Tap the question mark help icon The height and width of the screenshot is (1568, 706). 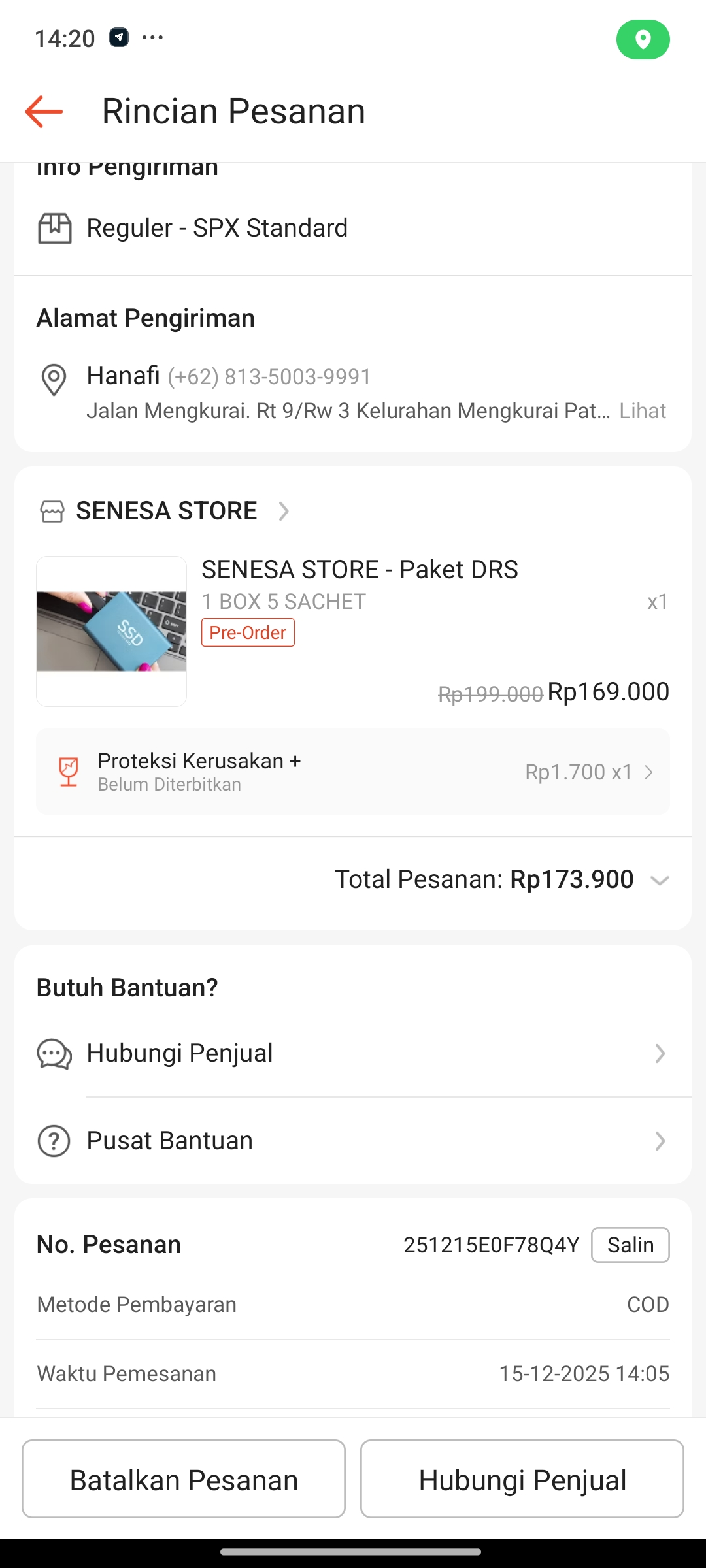(54, 1141)
